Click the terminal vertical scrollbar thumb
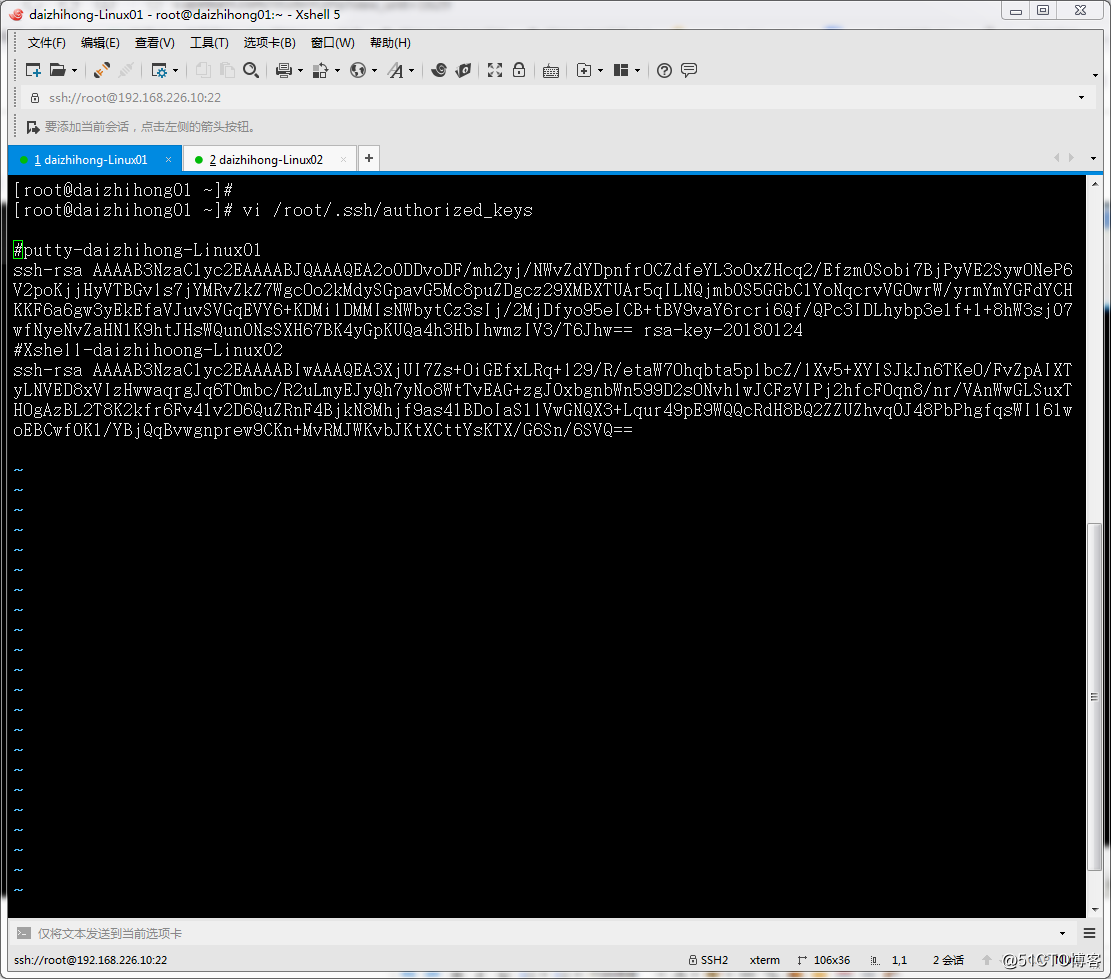 pos(1095,697)
